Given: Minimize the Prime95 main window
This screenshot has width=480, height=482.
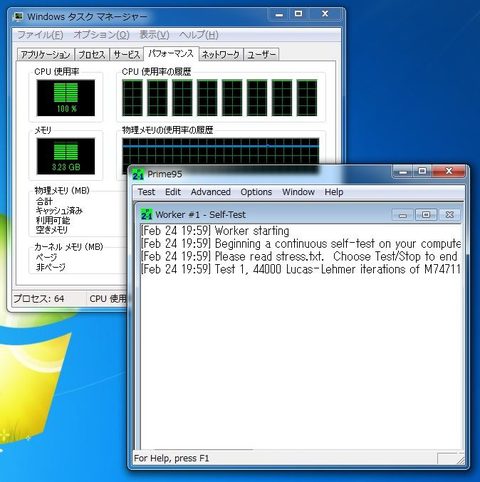Looking at the screenshot, I should coord(403,171).
